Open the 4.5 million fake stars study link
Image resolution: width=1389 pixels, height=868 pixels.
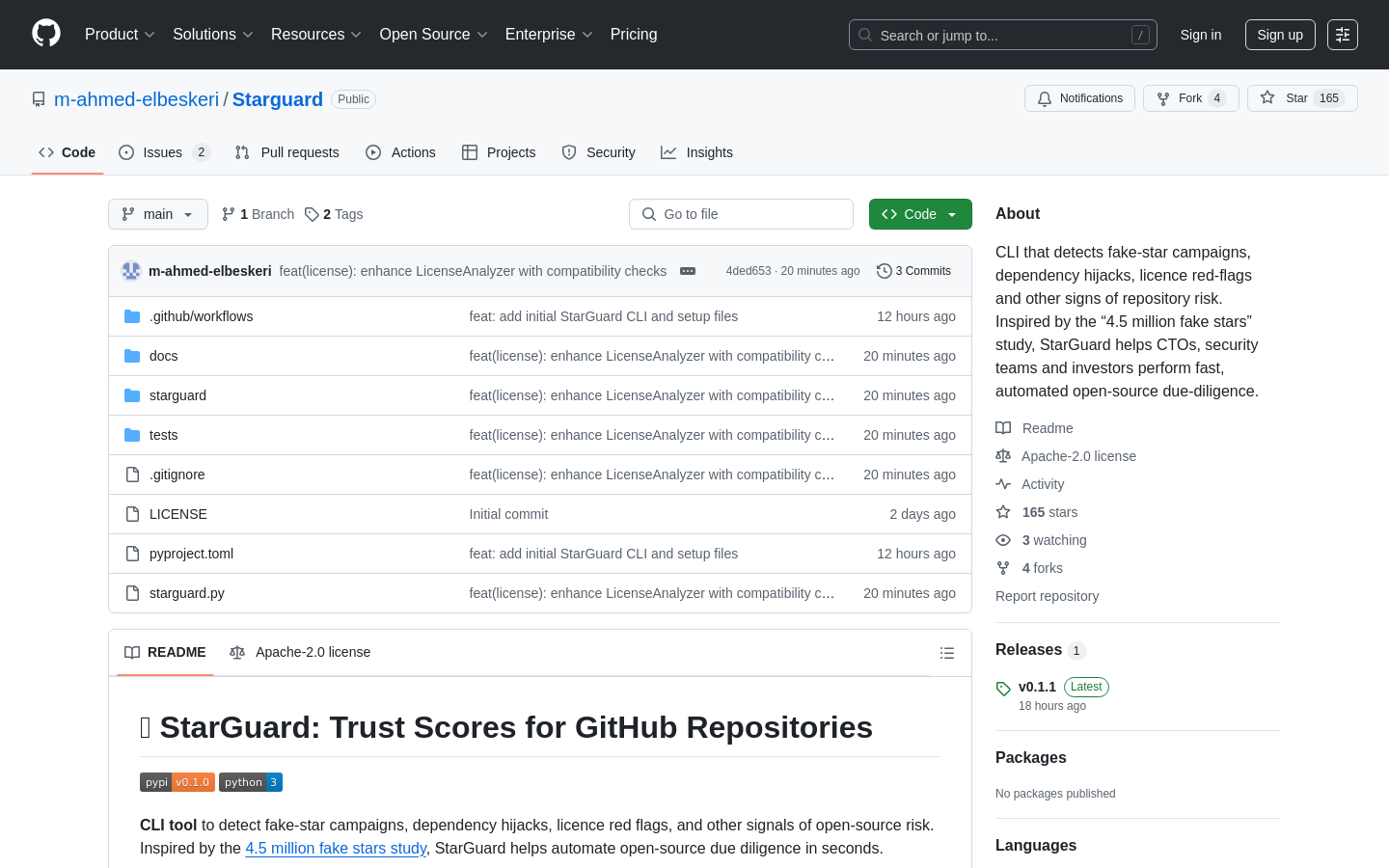tap(336, 848)
